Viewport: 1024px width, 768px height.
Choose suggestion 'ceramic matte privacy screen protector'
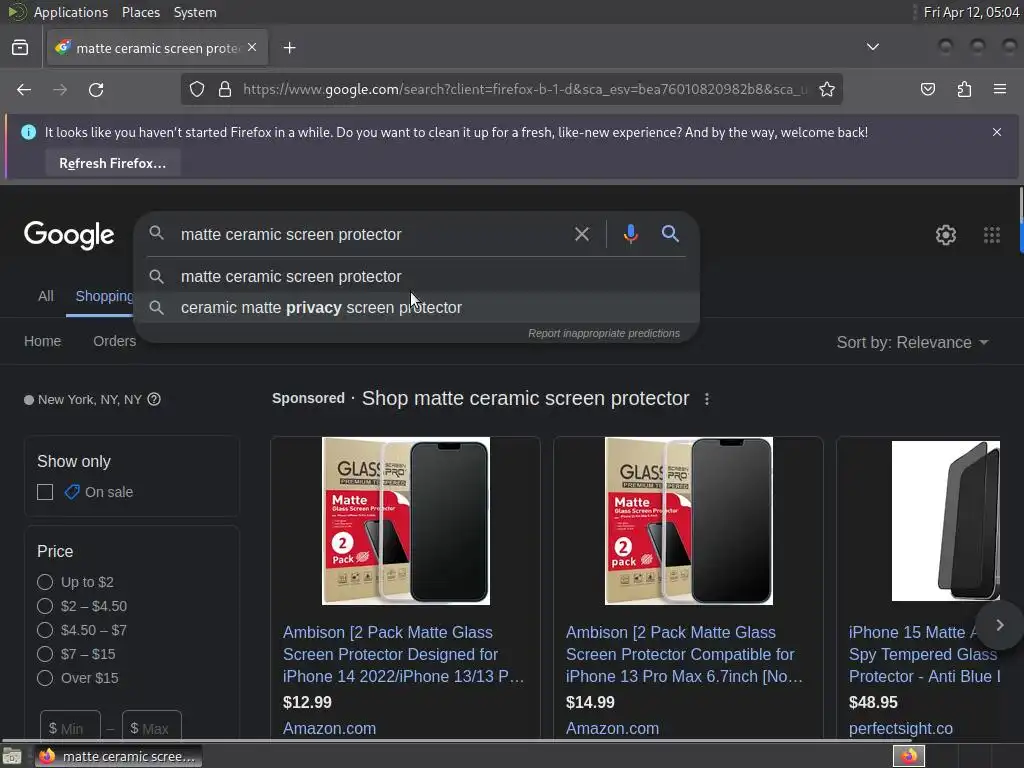(417, 308)
